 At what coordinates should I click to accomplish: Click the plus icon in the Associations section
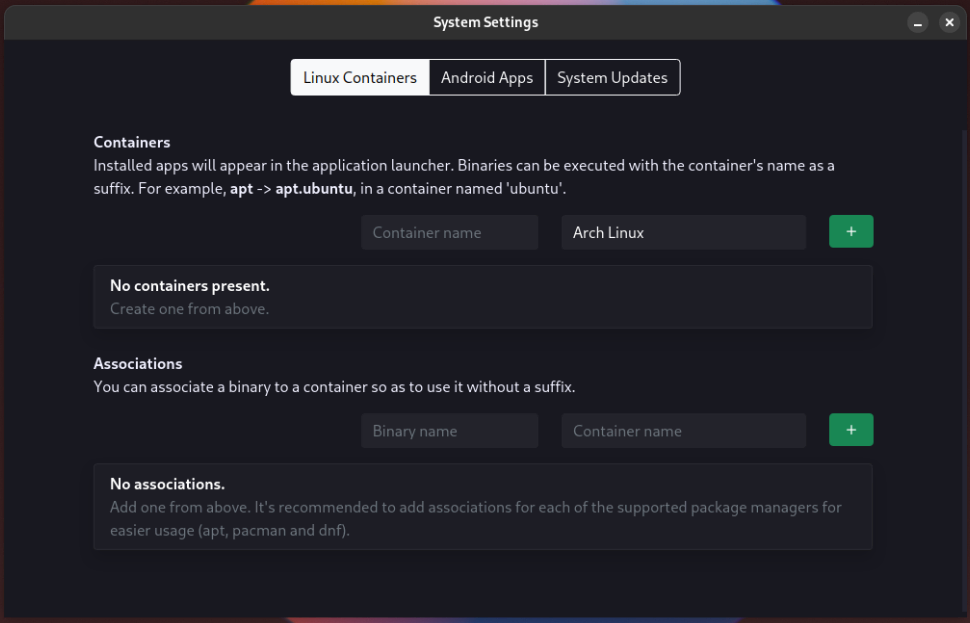coord(850,430)
